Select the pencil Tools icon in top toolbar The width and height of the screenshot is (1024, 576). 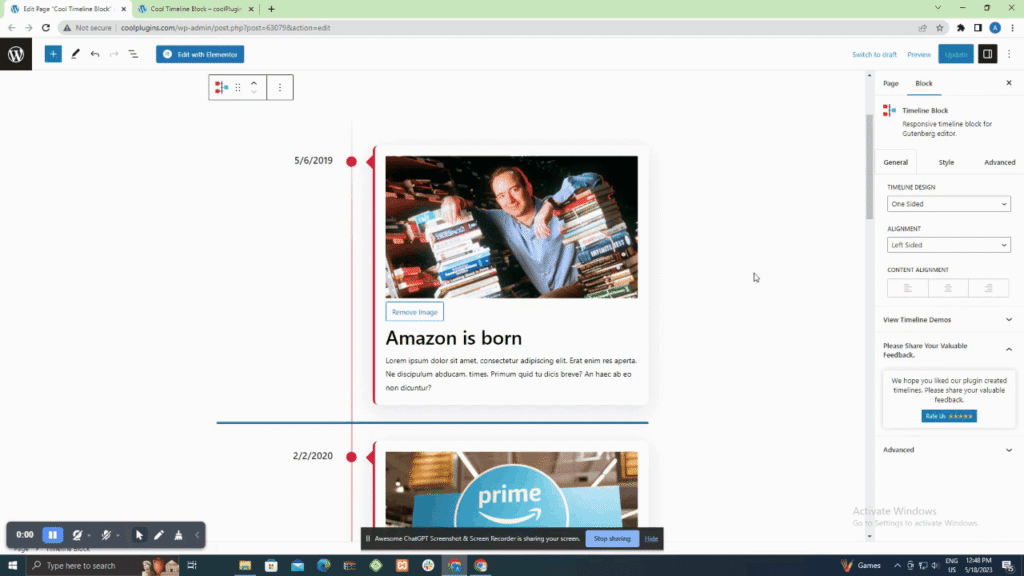[x=75, y=54]
